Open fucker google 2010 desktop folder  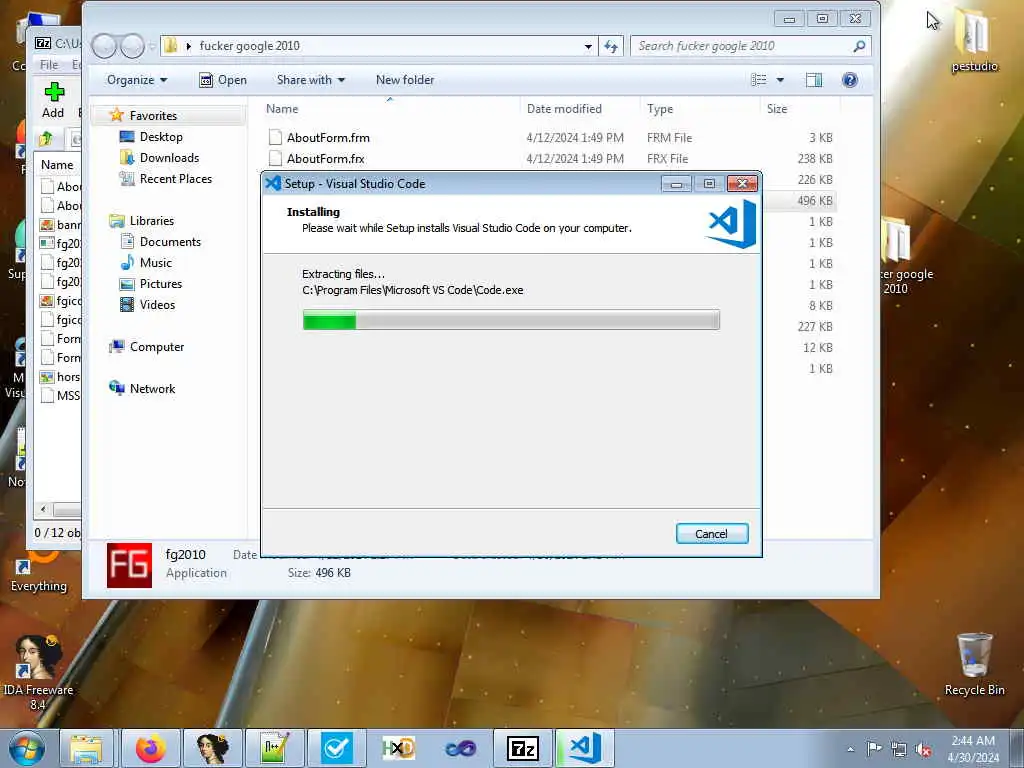click(x=904, y=256)
